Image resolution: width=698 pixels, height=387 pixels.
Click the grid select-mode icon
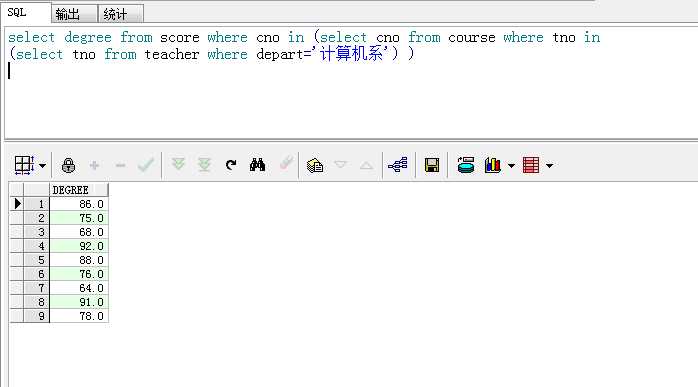(x=24, y=165)
